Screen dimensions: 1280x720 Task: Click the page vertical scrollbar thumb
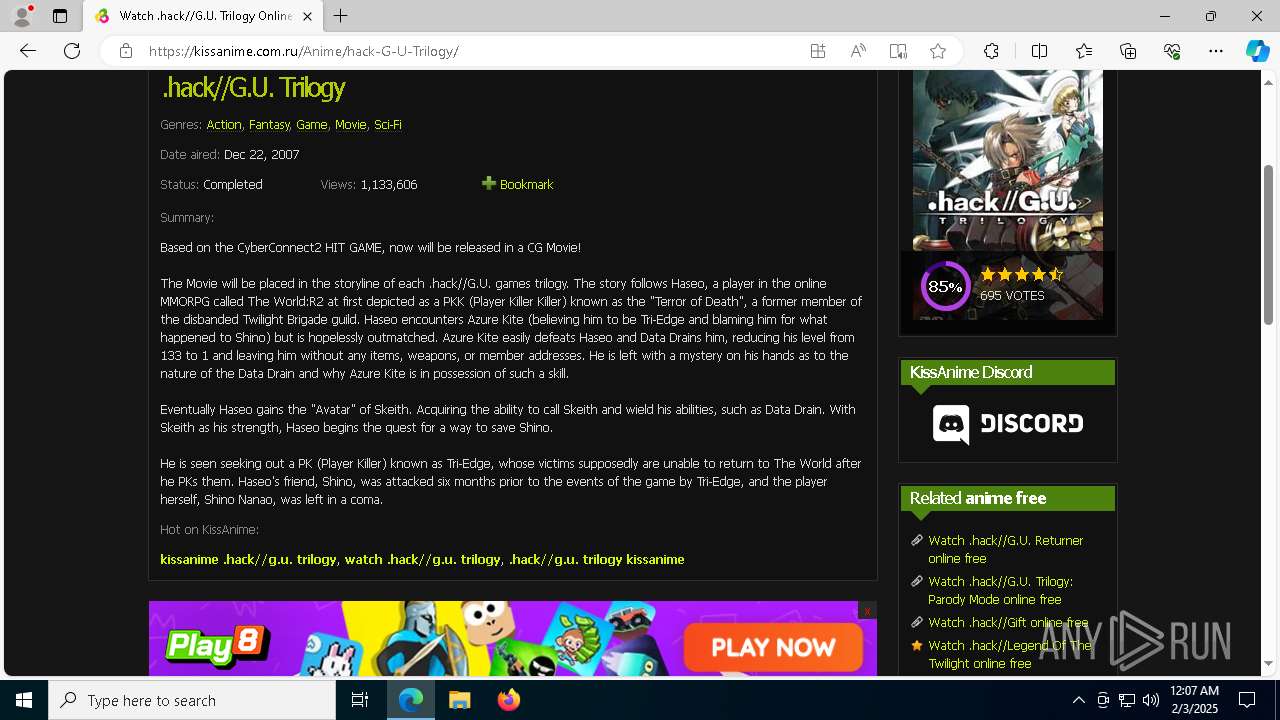1268,244
